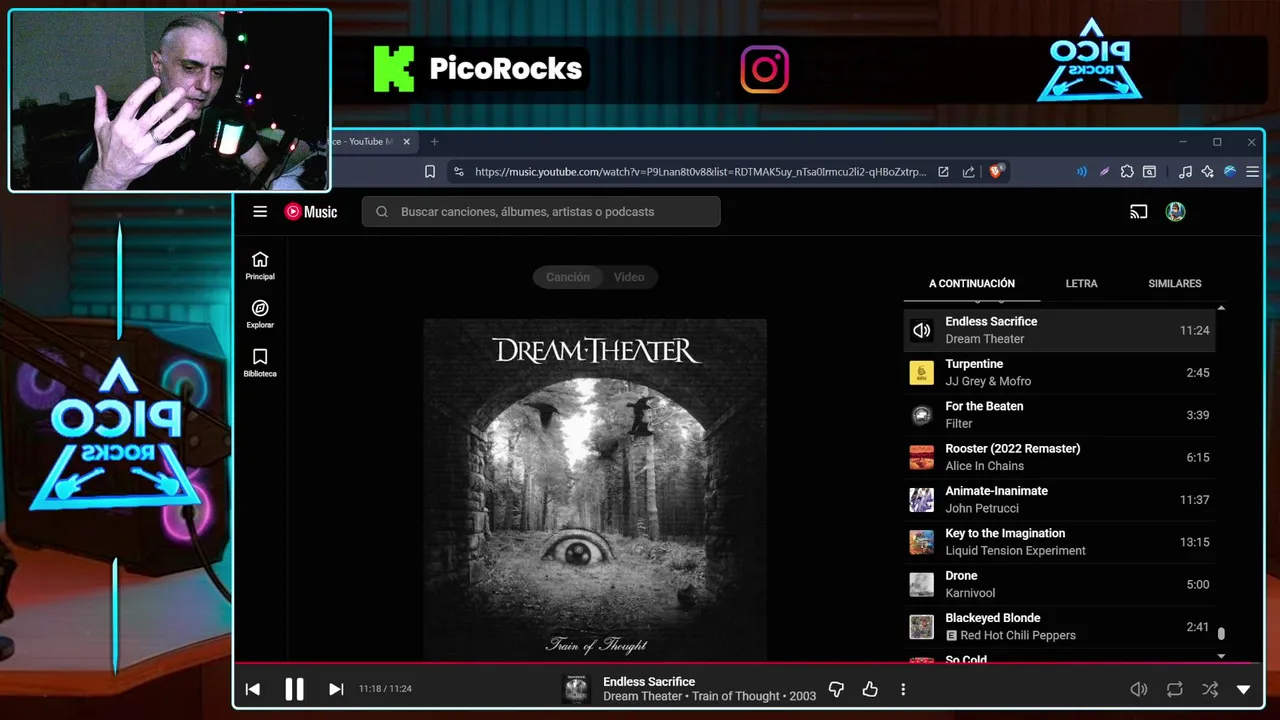This screenshot has width=1280, height=720.
Task: Open site settings icon beside the URL
Action: pos(459,172)
